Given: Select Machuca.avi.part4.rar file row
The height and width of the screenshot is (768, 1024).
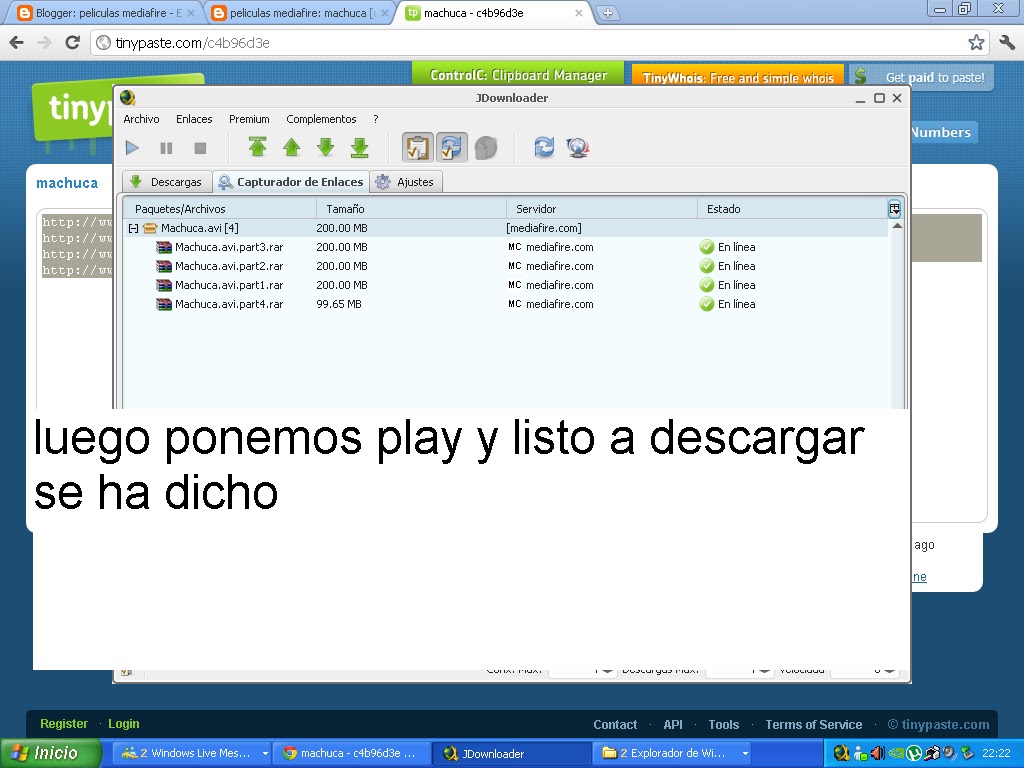Looking at the screenshot, I should (505, 304).
